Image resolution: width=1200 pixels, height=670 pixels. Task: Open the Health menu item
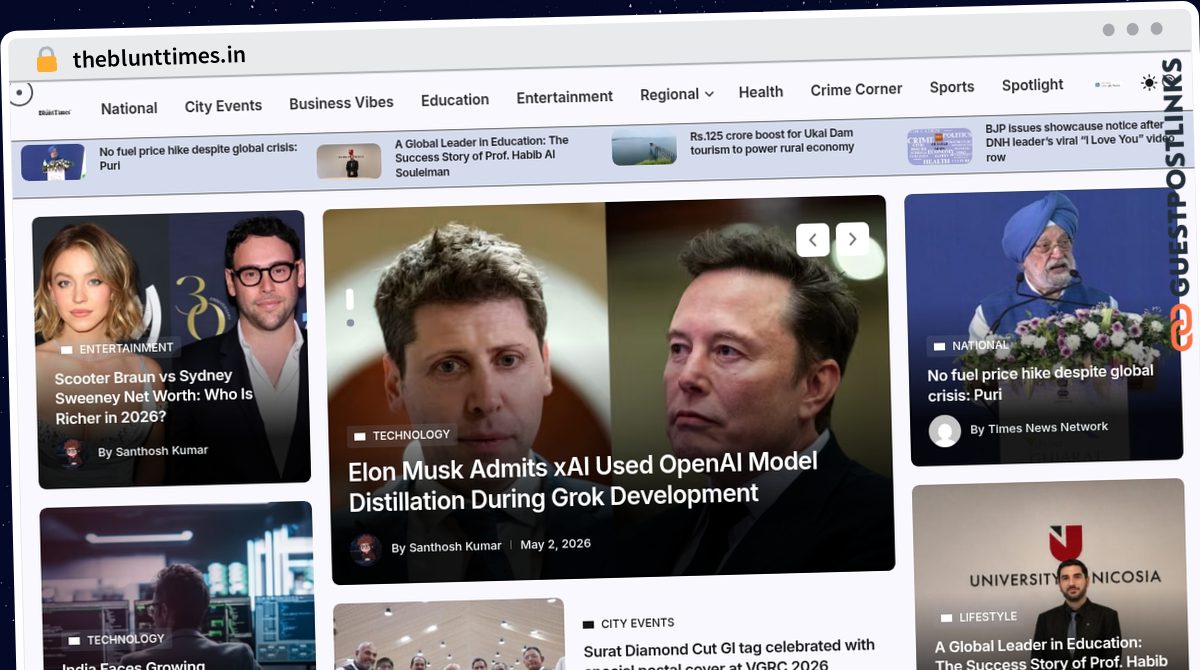click(x=761, y=91)
